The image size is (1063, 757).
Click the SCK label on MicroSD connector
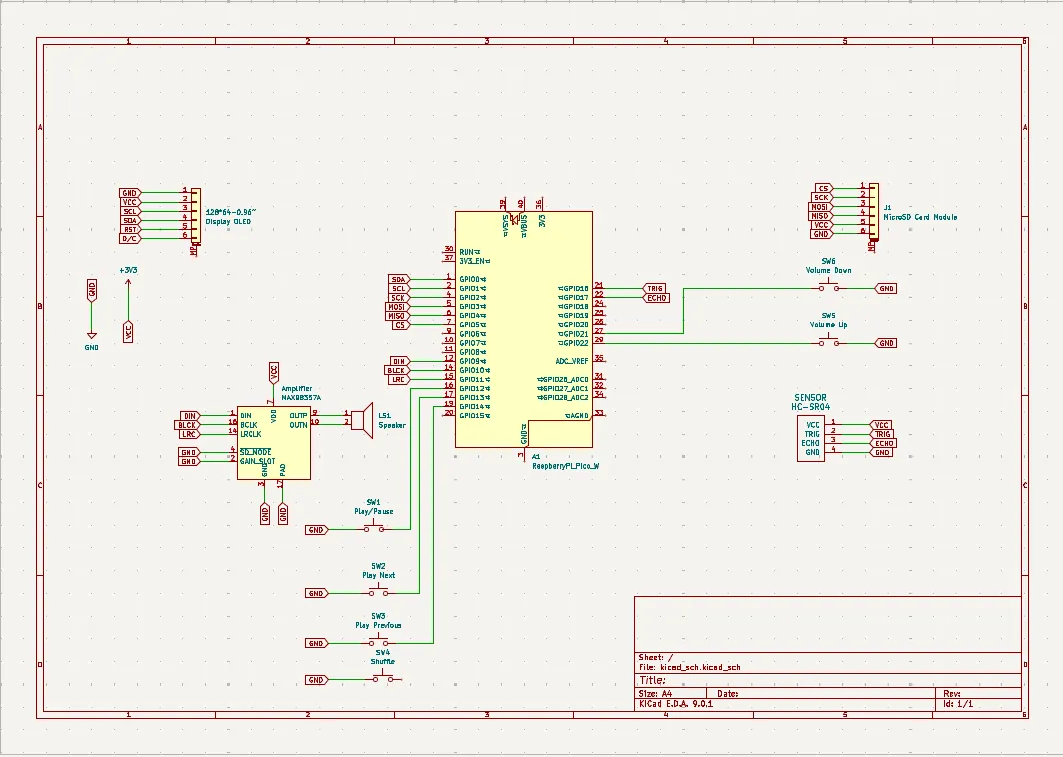821,198
